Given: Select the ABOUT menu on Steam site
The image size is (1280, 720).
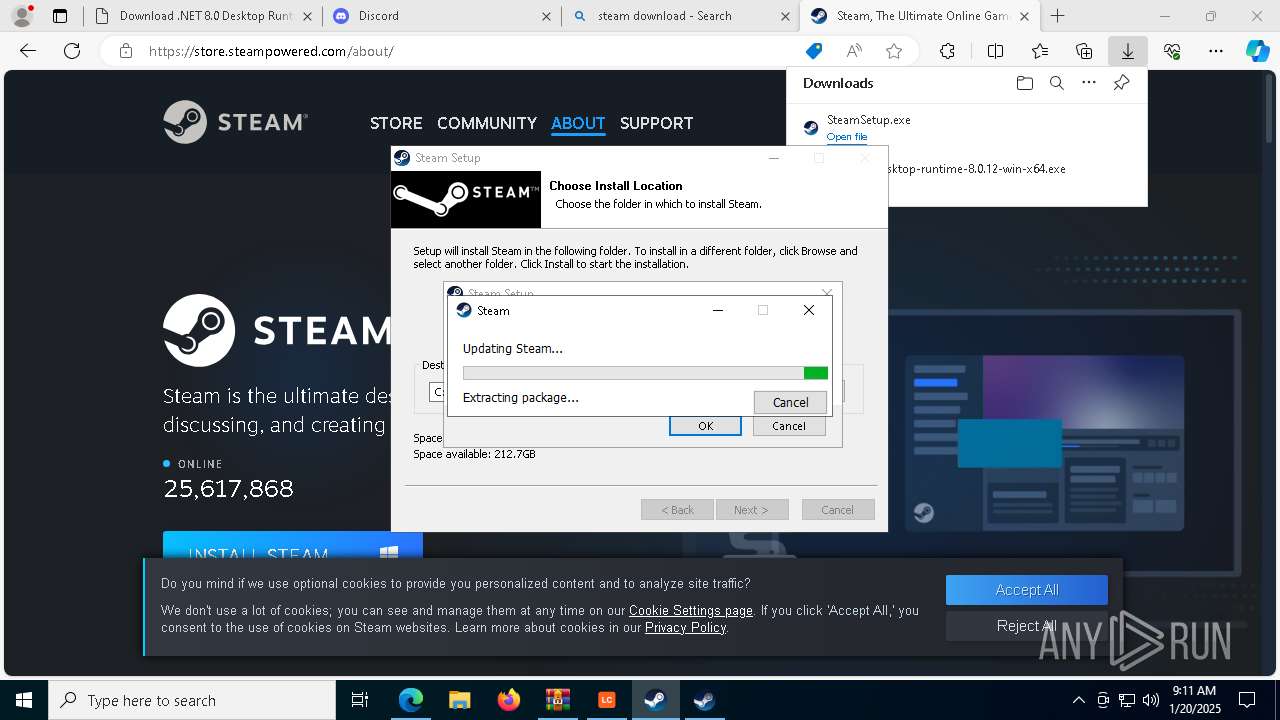Looking at the screenshot, I should tap(578, 123).
